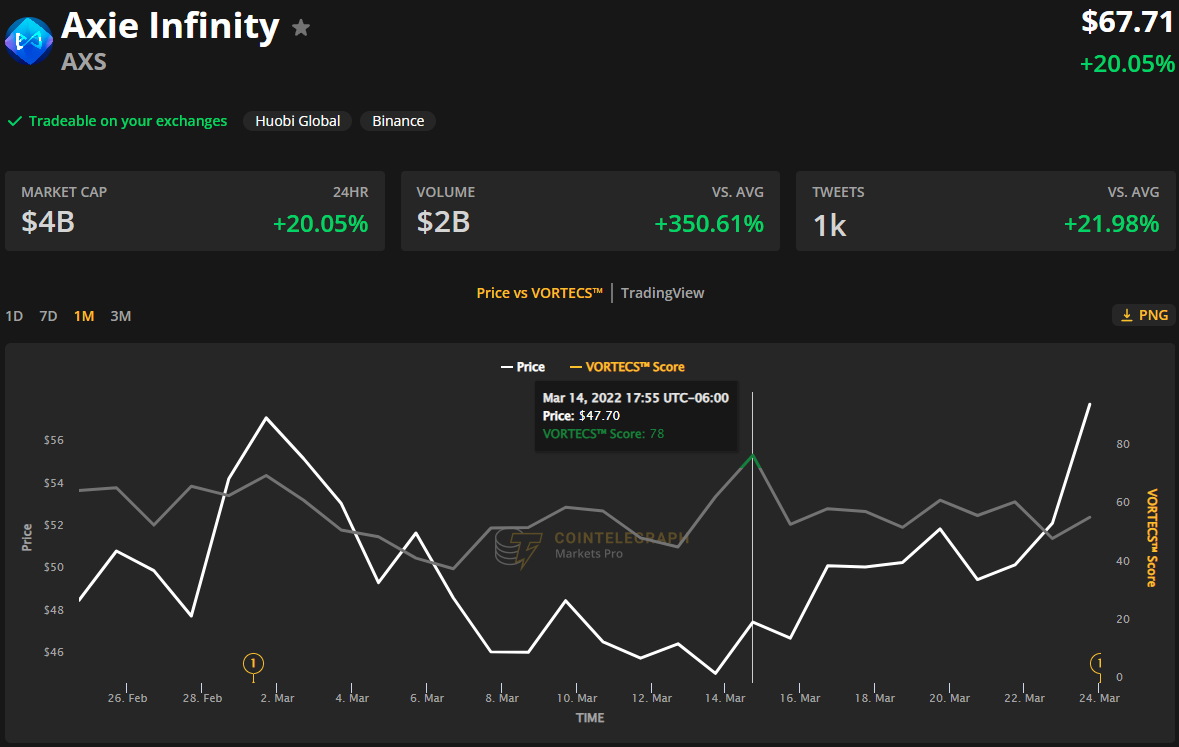Click the Volume stat card
1179x747 pixels.
[590, 211]
